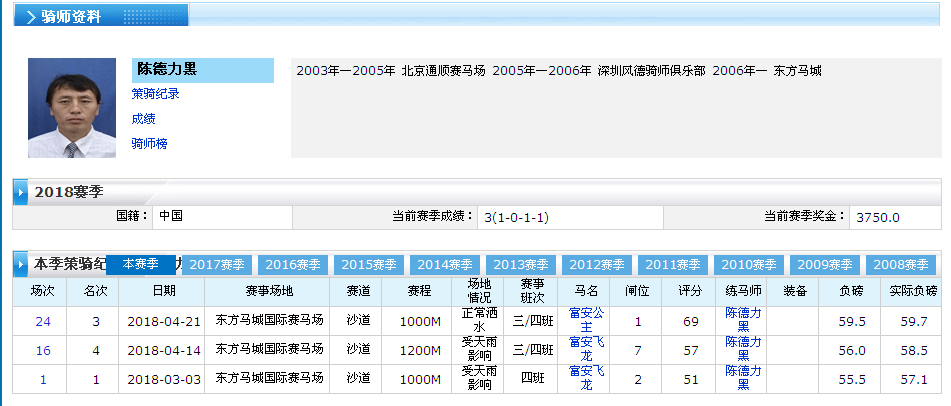Click the 陈德力黑 name heading
The image size is (951, 406).
point(167,69)
